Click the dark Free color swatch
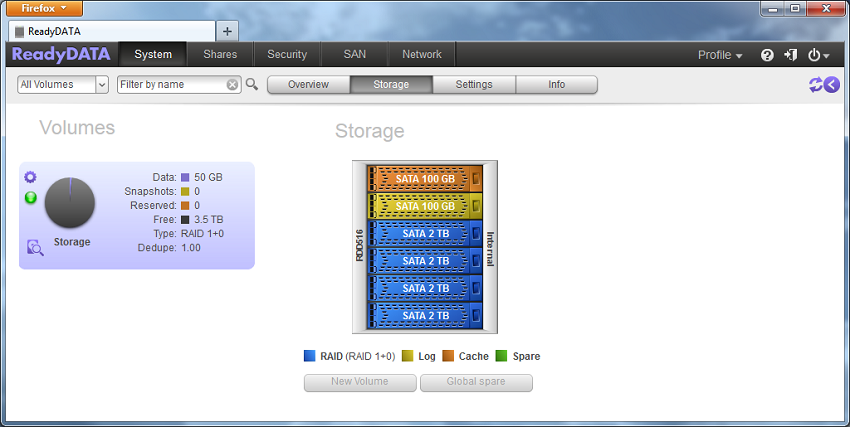Viewport: 850px width, 427px height. 185,219
